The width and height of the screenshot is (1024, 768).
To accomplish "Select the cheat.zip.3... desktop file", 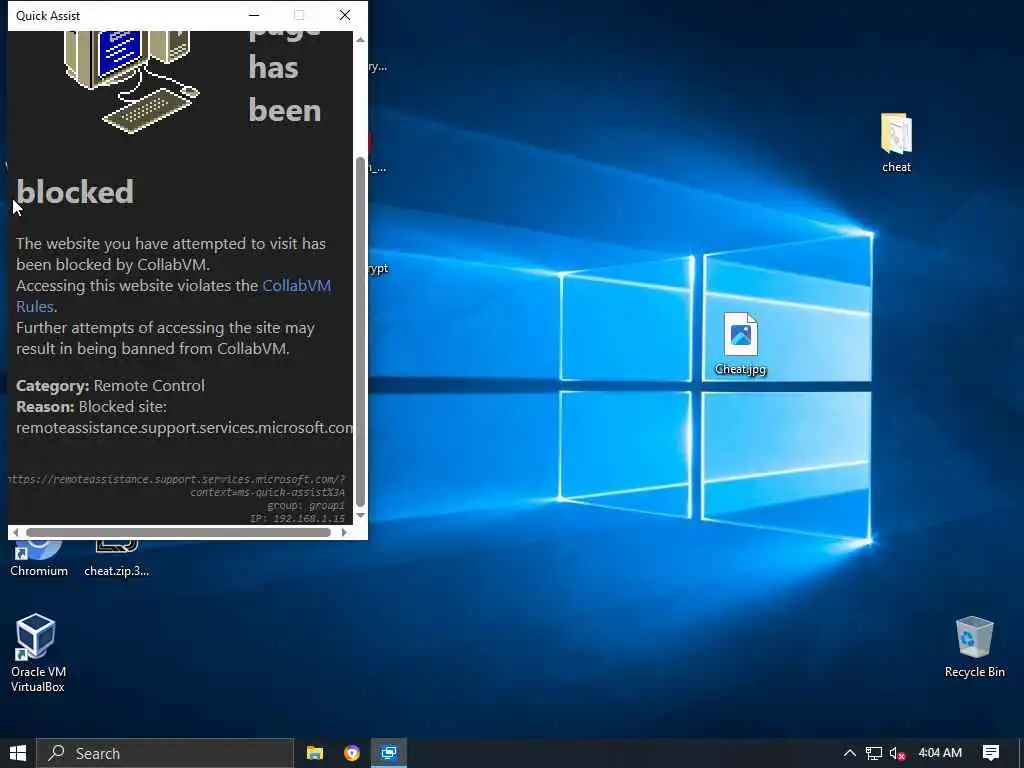I will point(116,560).
